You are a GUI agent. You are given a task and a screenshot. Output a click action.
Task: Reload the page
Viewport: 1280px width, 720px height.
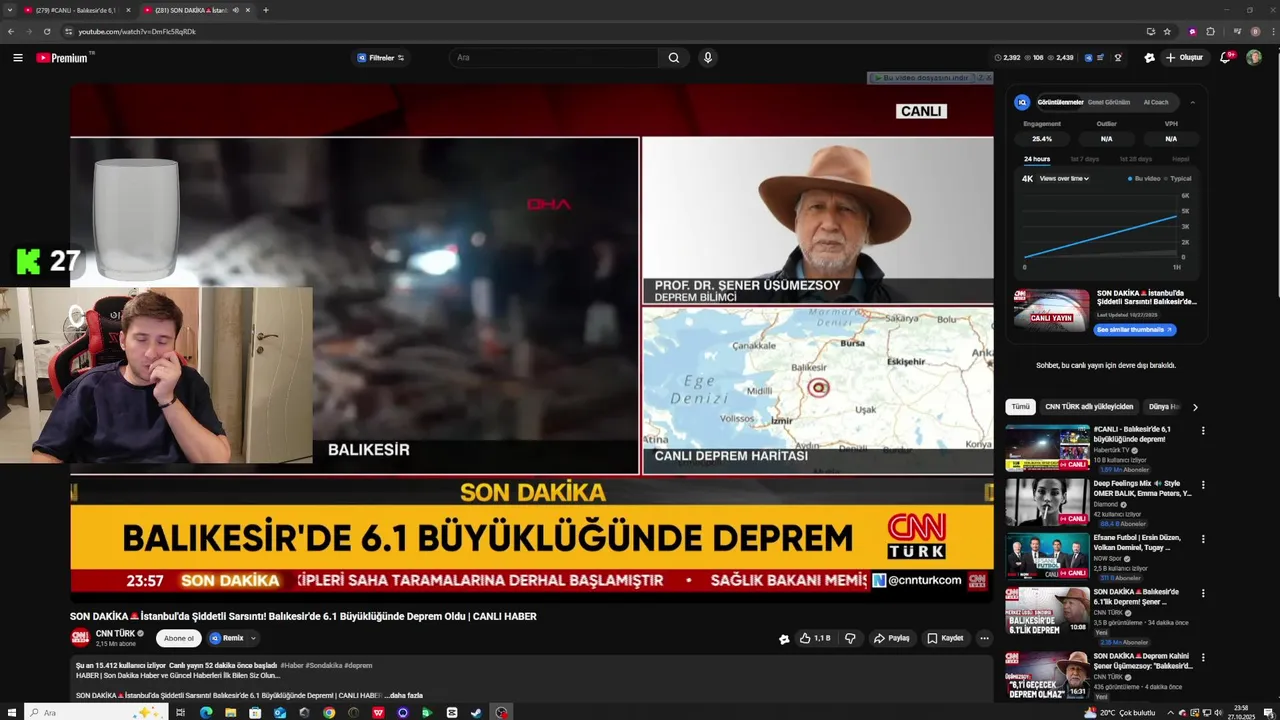(46, 31)
